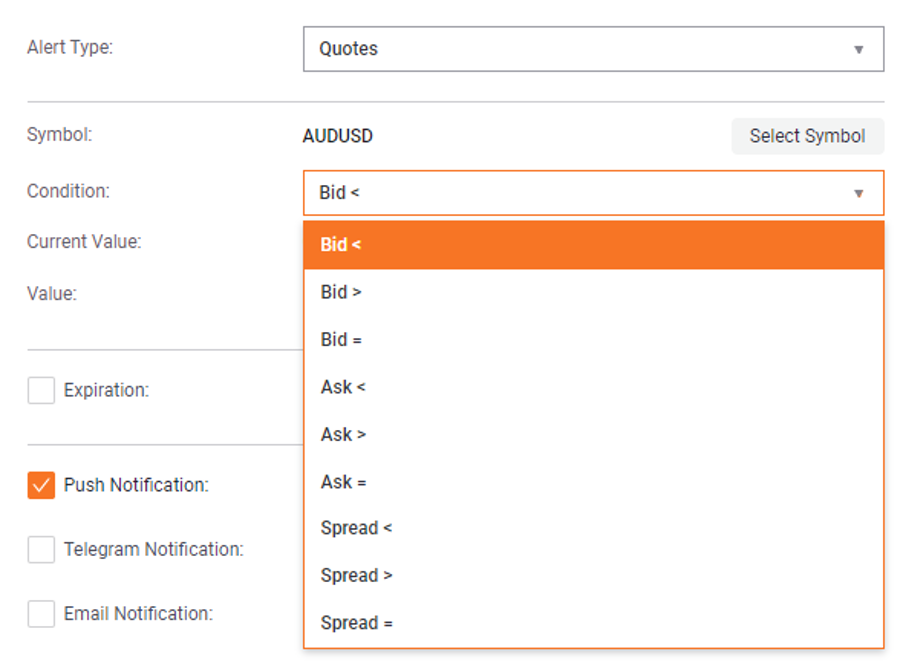Uncheck the Push Notification checkbox

(41, 485)
